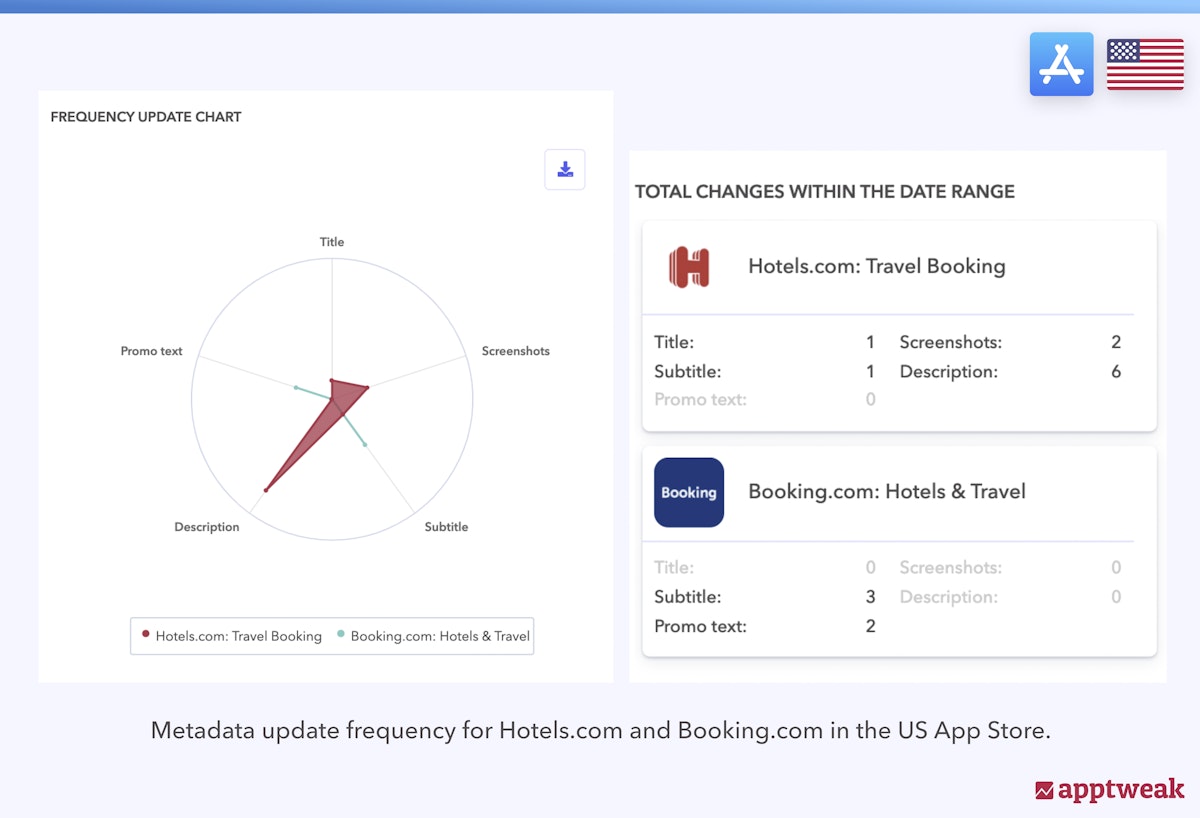Click the App Store icon
Image resolution: width=1200 pixels, height=818 pixels.
1061,64
